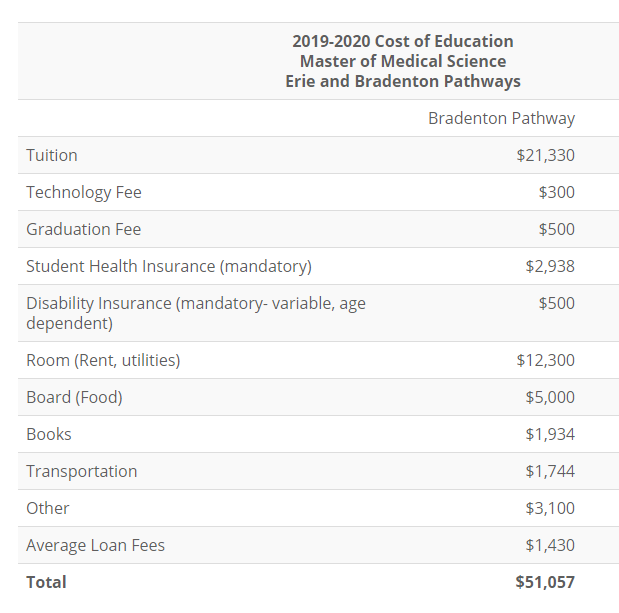Select the $3,100 Other expenses value

tap(550, 508)
